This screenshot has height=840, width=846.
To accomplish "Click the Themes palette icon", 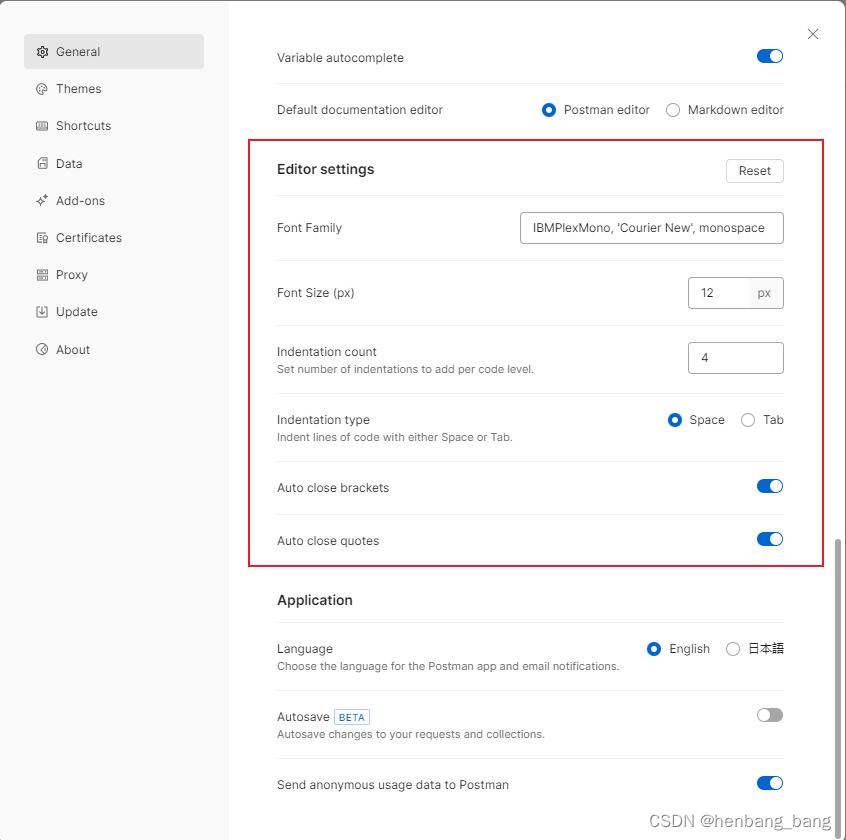I will (42, 89).
